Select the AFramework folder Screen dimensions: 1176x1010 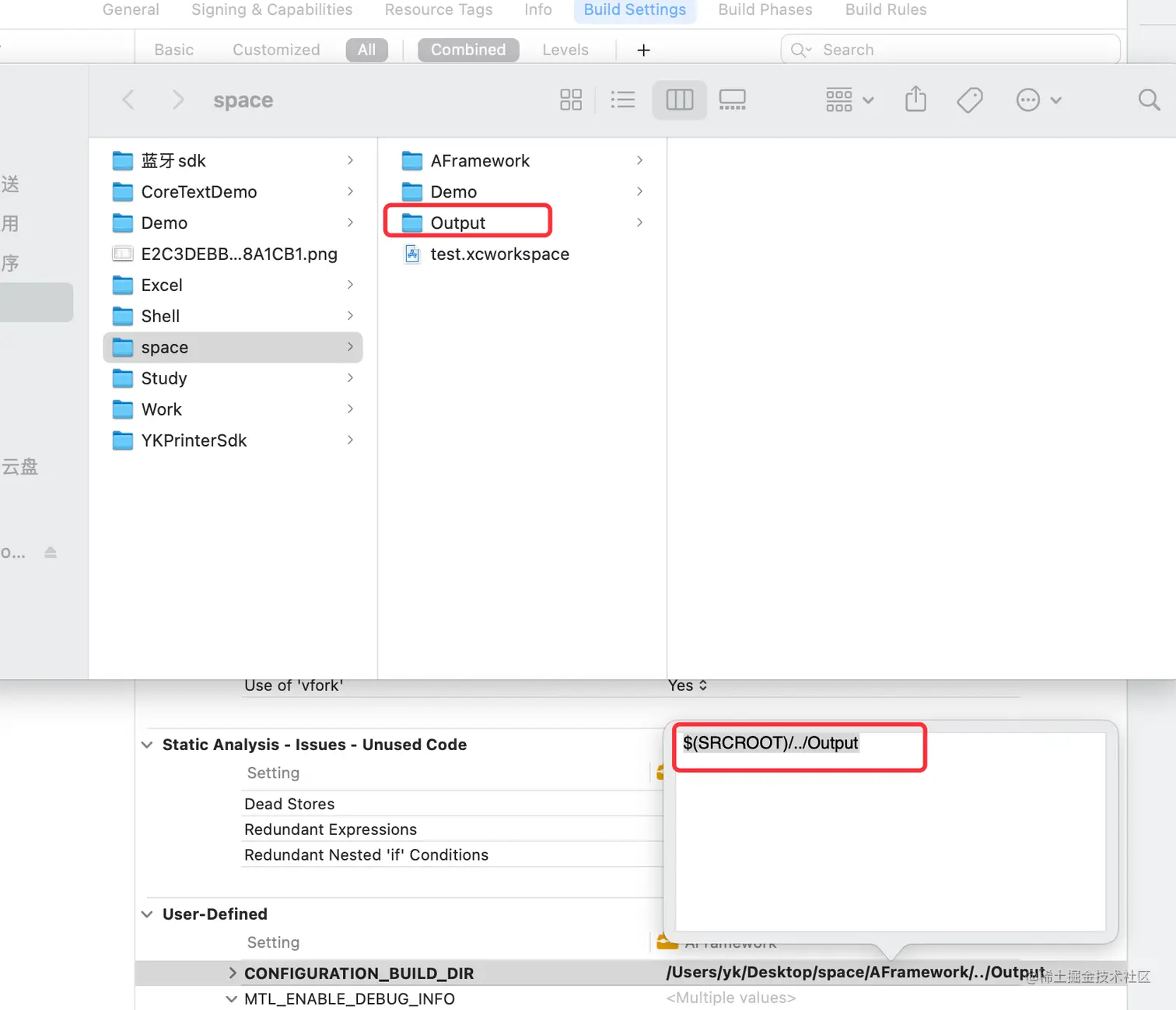[x=522, y=160]
